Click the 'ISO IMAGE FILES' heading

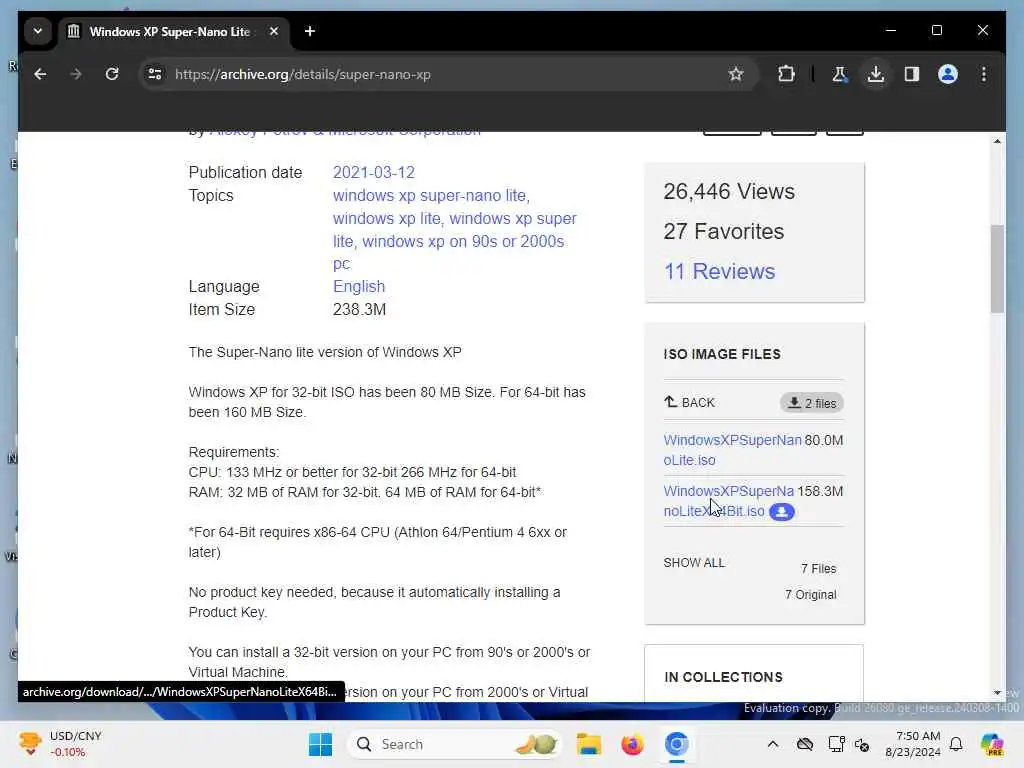point(722,354)
